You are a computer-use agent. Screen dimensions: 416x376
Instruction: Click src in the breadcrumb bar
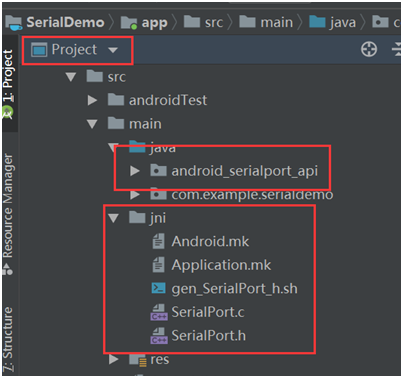[x=214, y=23]
